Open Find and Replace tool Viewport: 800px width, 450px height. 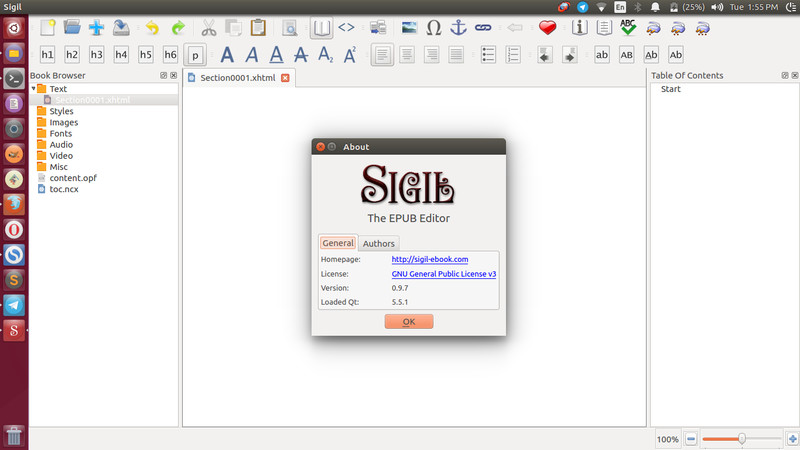290,28
